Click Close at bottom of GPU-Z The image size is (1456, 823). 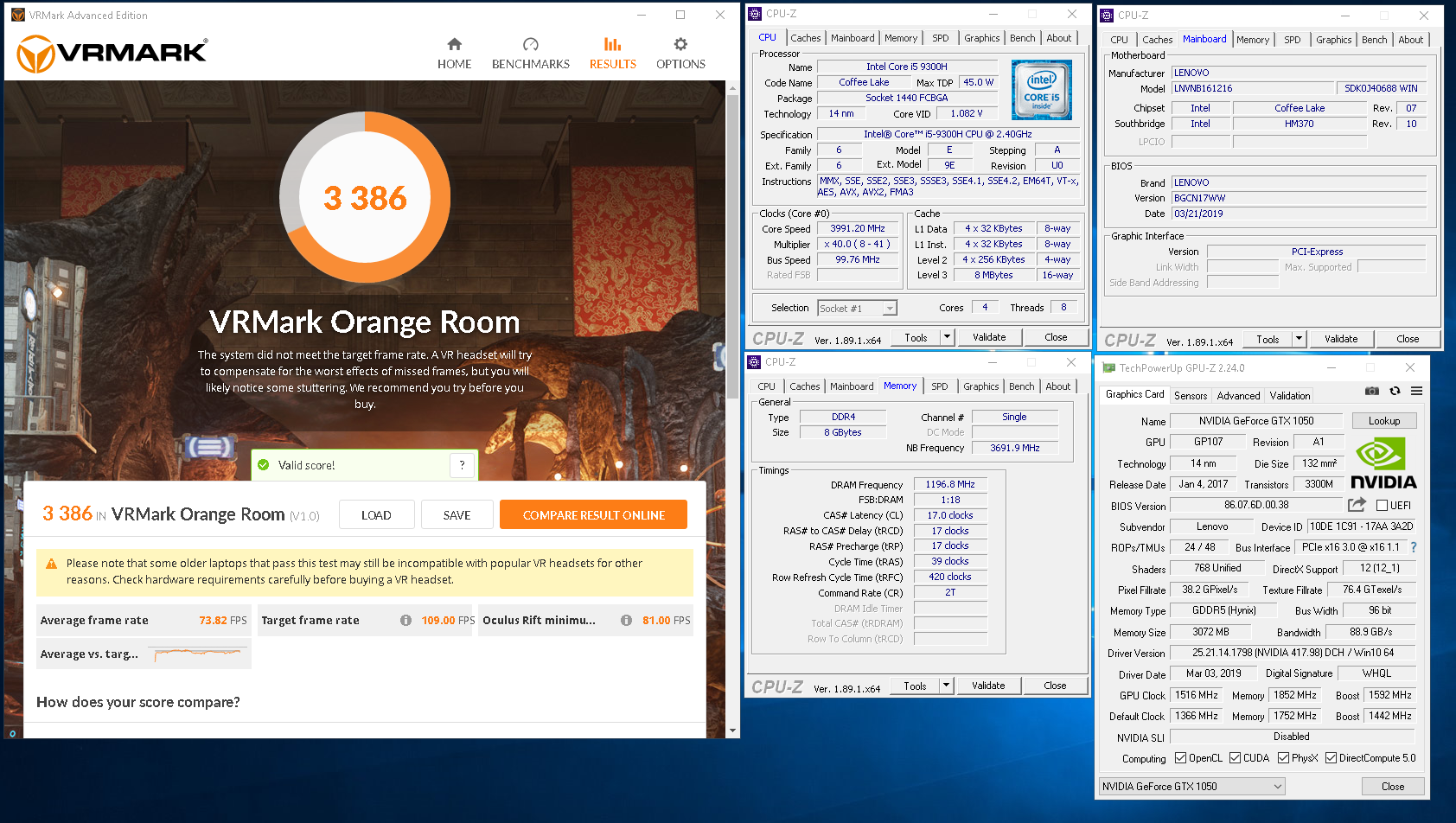point(1392,787)
